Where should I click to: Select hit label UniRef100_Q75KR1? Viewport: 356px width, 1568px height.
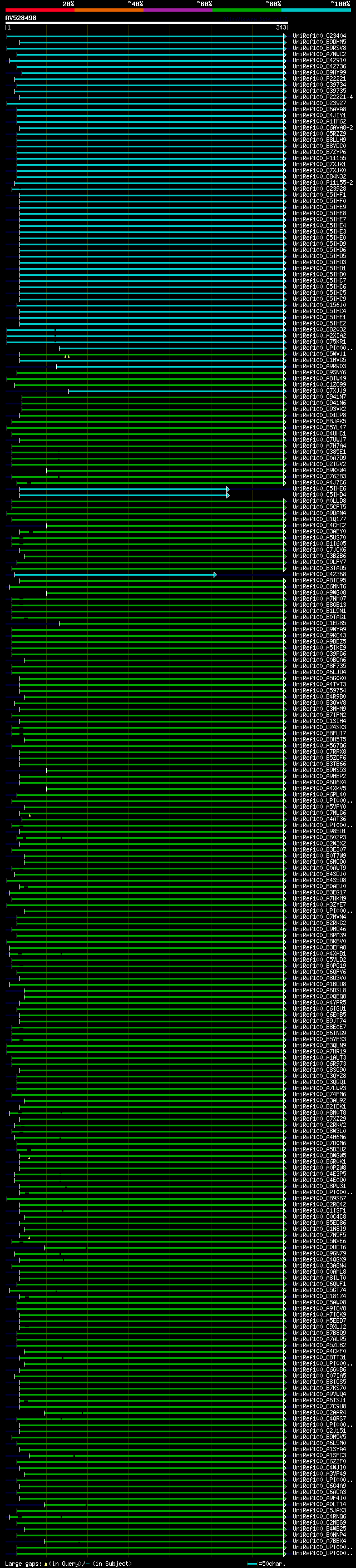click(x=319, y=342)
